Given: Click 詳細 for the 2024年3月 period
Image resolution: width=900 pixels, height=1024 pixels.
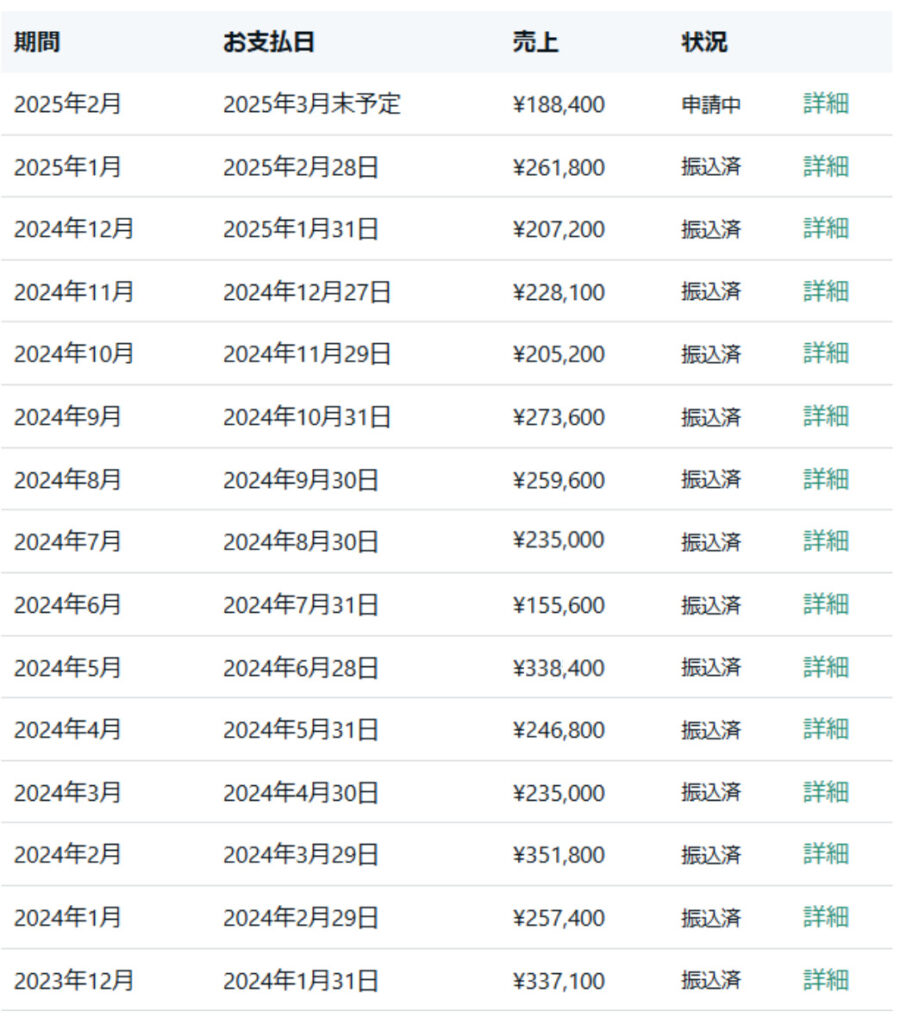Looking at the screenshot, I should pos(826,792).
